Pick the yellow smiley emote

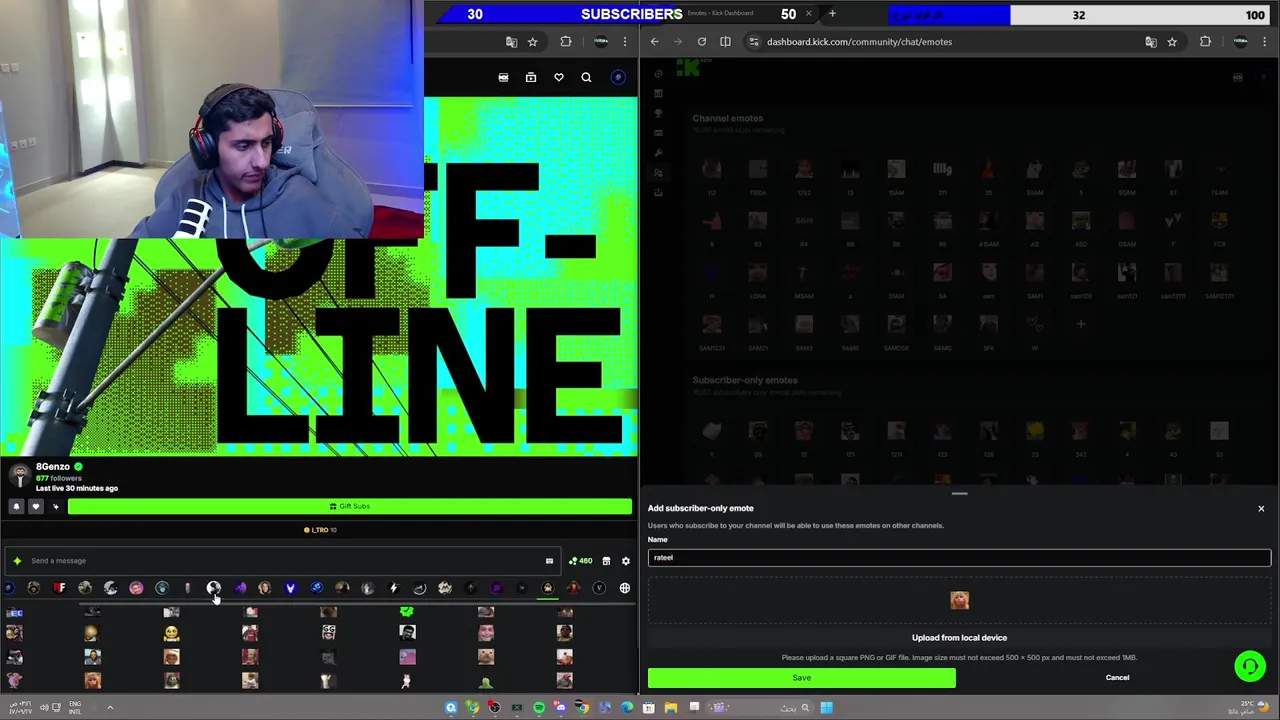point(171,633)
